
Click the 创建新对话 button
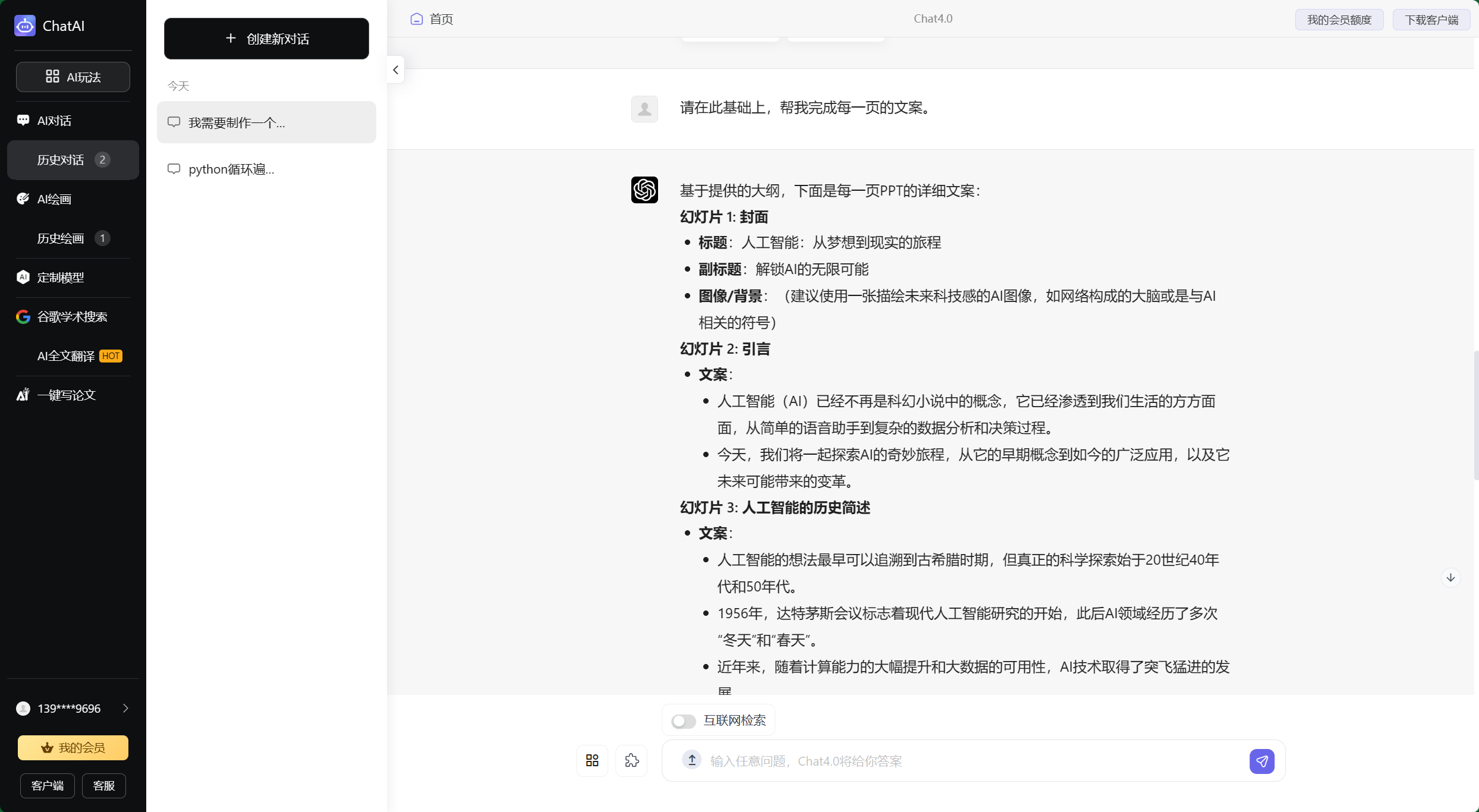[x=266, y=39]
